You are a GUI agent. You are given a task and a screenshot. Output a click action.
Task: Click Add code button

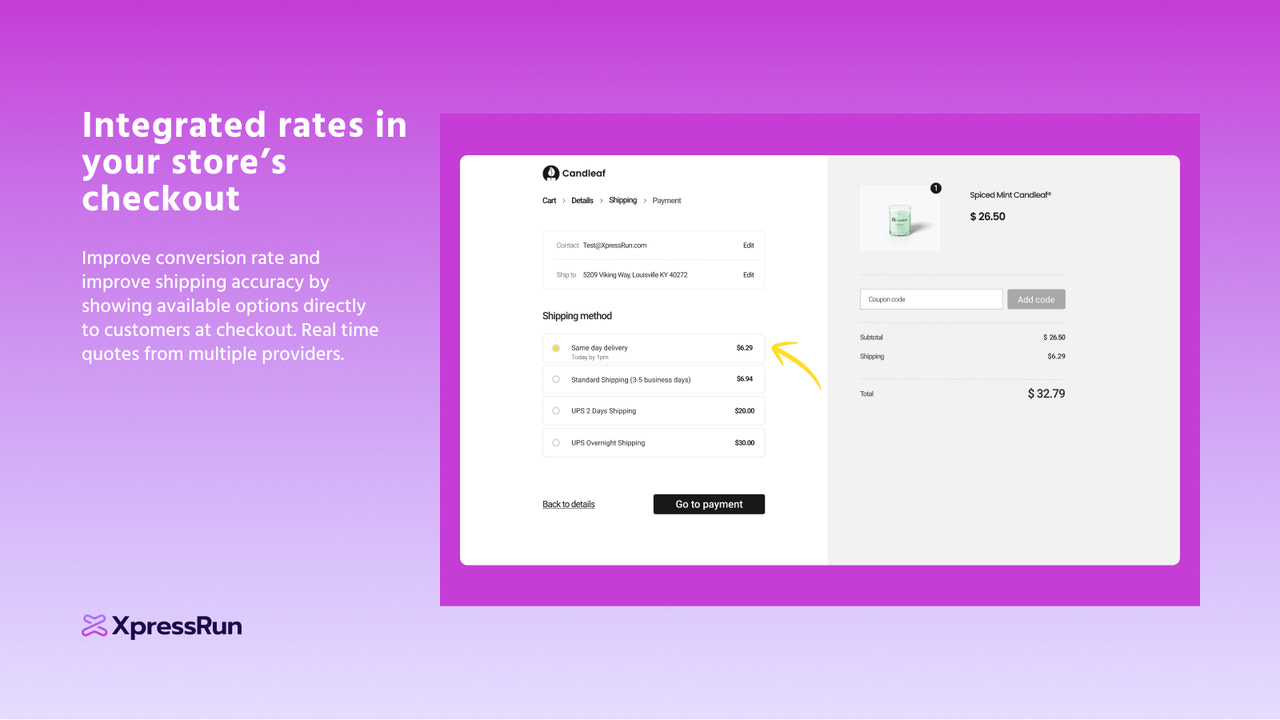[1036, 299]
